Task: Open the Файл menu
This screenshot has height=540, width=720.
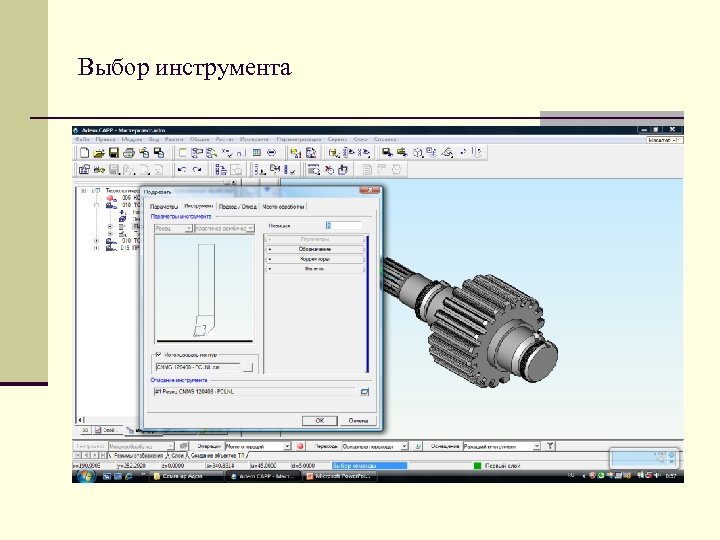Action: 82,139
